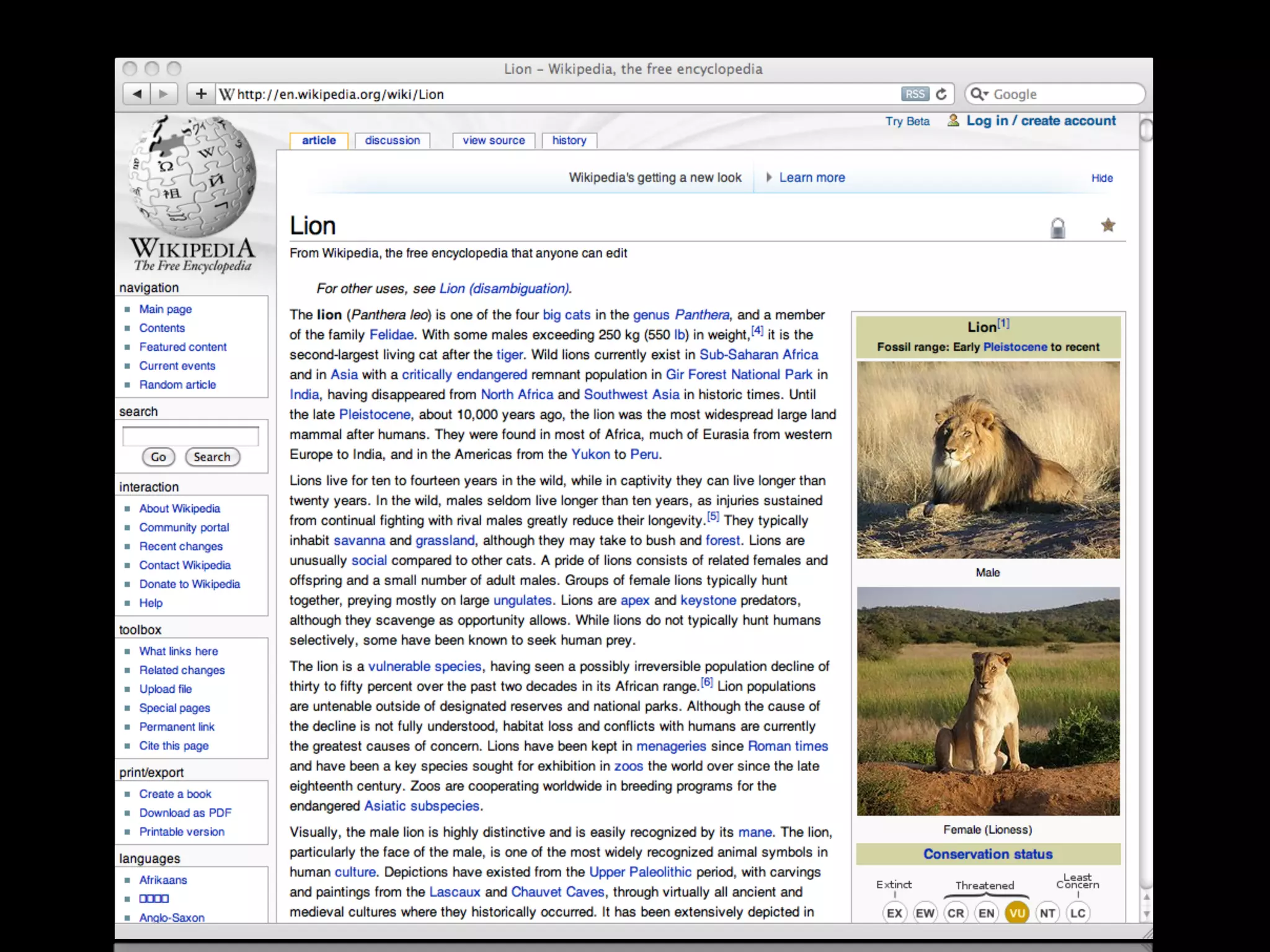
Task: Open the view source tab
Action: [x=494, y=141]
